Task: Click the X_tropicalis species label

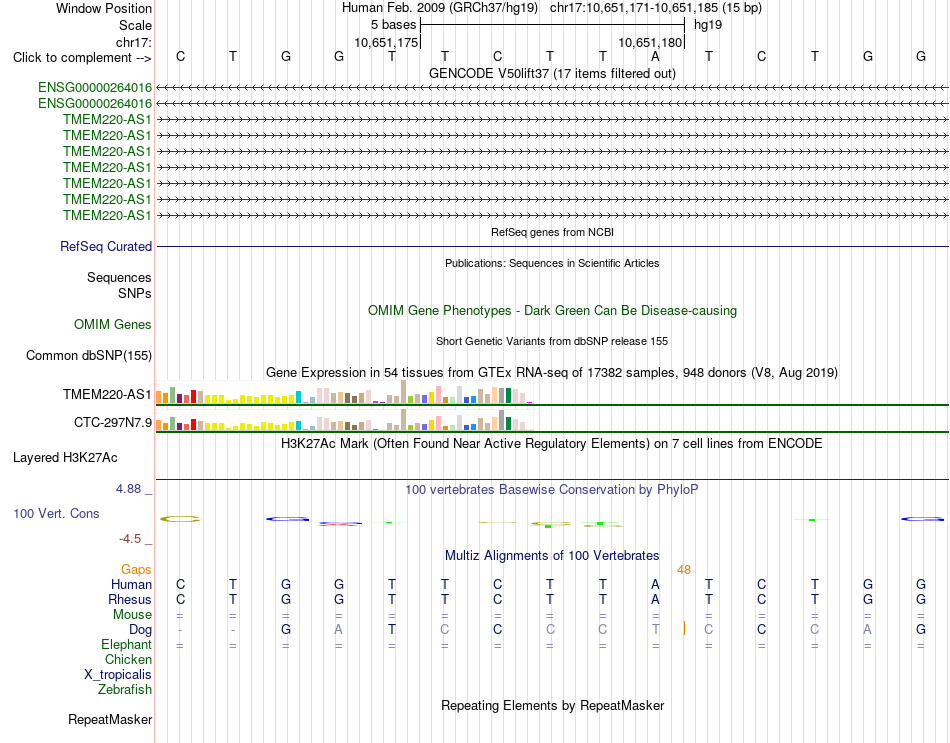Action: coord(118,675)
